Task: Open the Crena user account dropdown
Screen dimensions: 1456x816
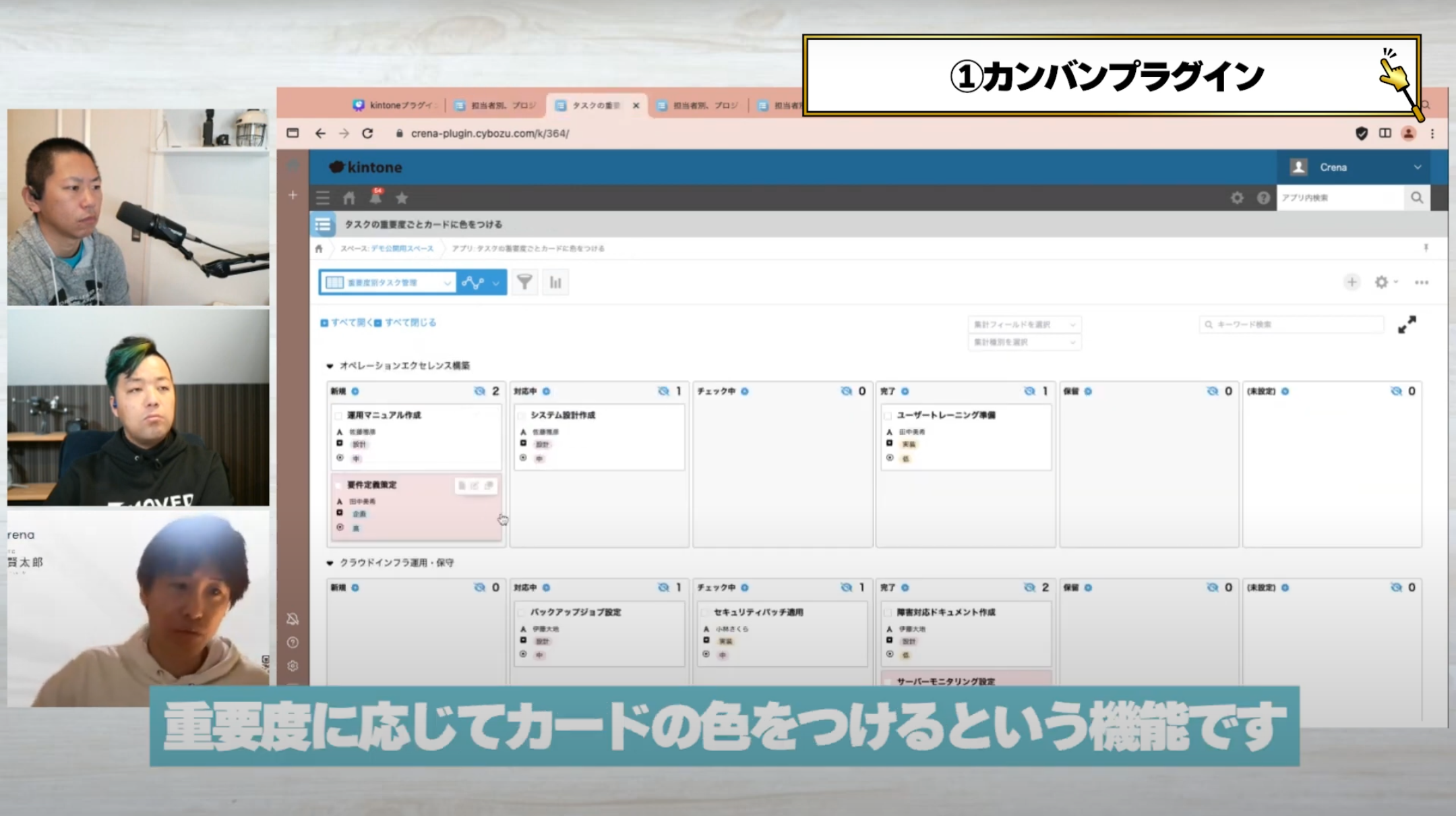Action: click(x=1362, y=167)
